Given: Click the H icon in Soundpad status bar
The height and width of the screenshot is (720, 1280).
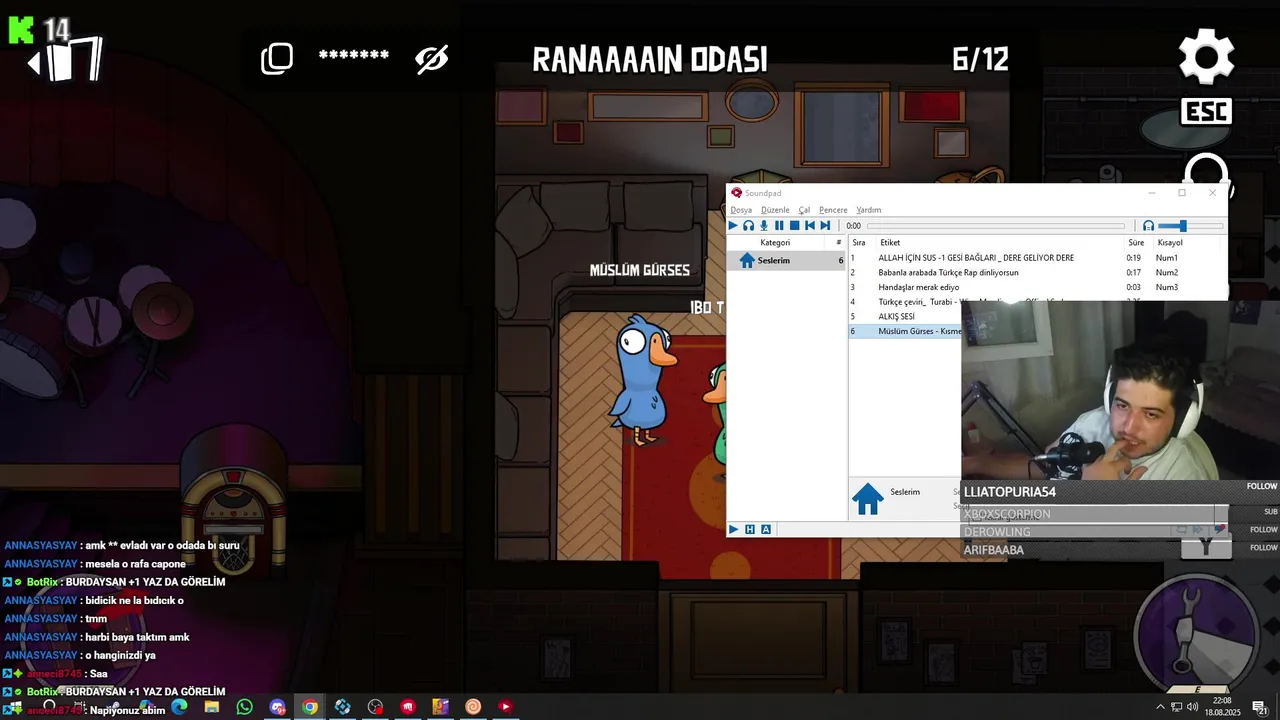Looking at the screenshot, I should [750, 529].
